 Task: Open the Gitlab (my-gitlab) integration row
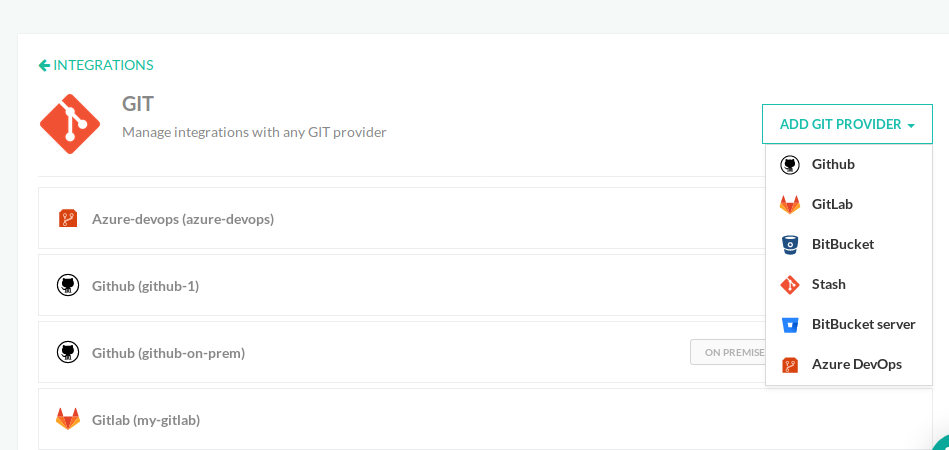pyautogui.click(x=146, y=420)
